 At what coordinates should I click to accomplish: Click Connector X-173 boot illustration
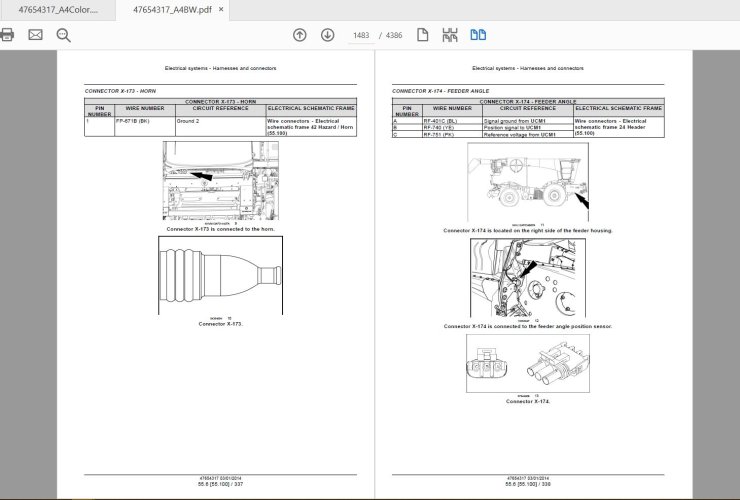click(x=220, y=275)
